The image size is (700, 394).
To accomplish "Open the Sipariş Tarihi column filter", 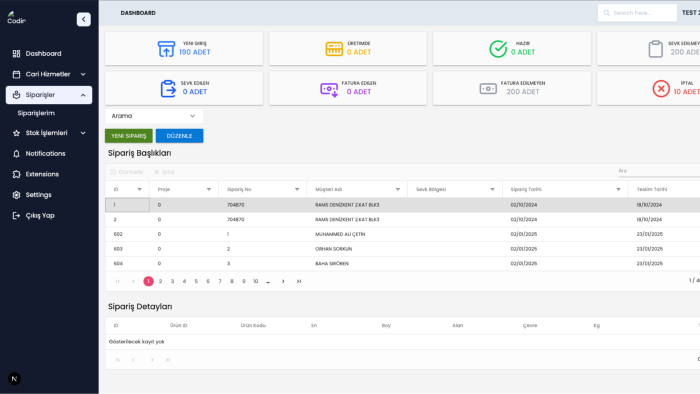I will point(618,190).
